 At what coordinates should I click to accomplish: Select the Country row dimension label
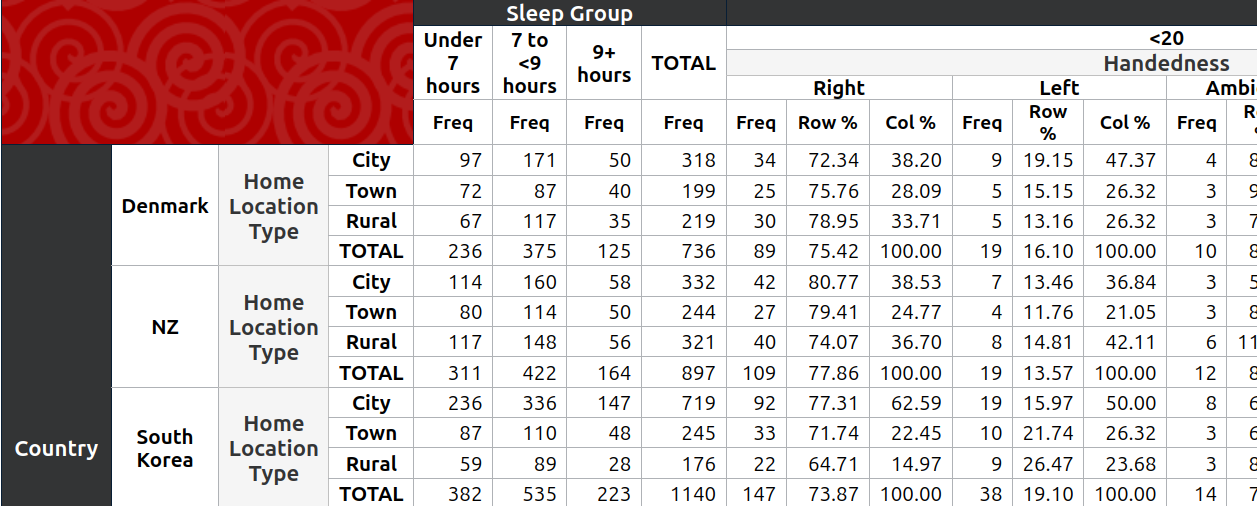56,448
